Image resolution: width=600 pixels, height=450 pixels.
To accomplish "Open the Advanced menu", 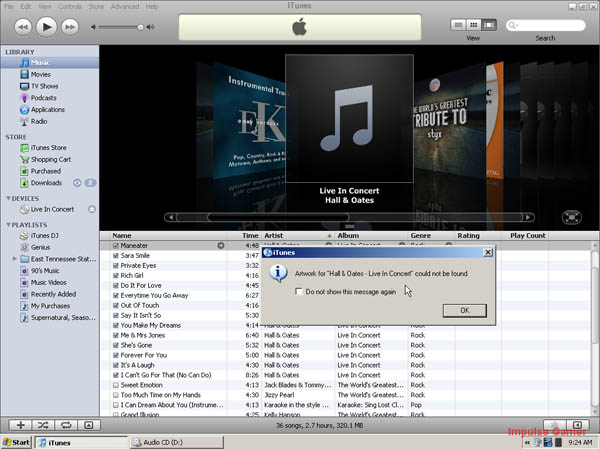I will [125, 7].
